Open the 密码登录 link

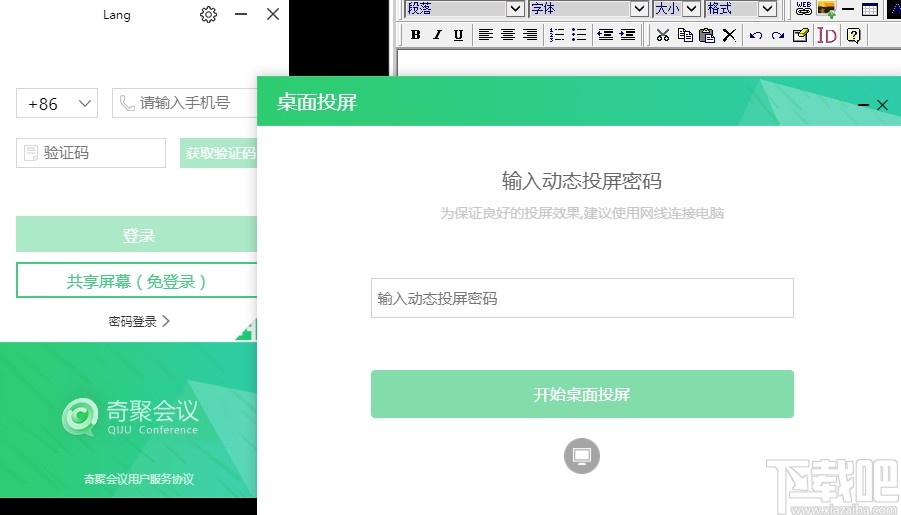139,321
